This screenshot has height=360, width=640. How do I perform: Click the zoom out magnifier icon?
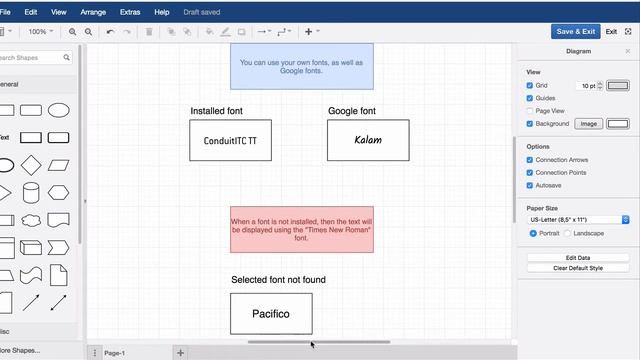tap(88, 31)
